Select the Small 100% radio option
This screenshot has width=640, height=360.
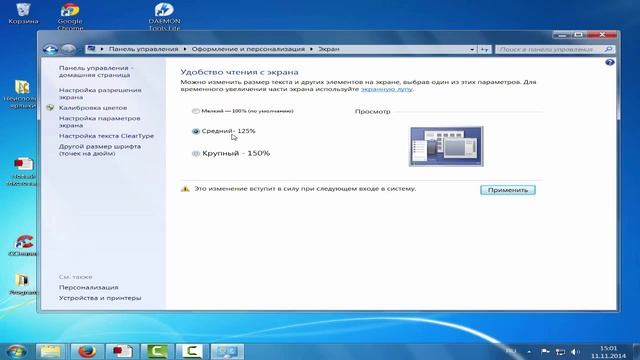pos(196,111)
